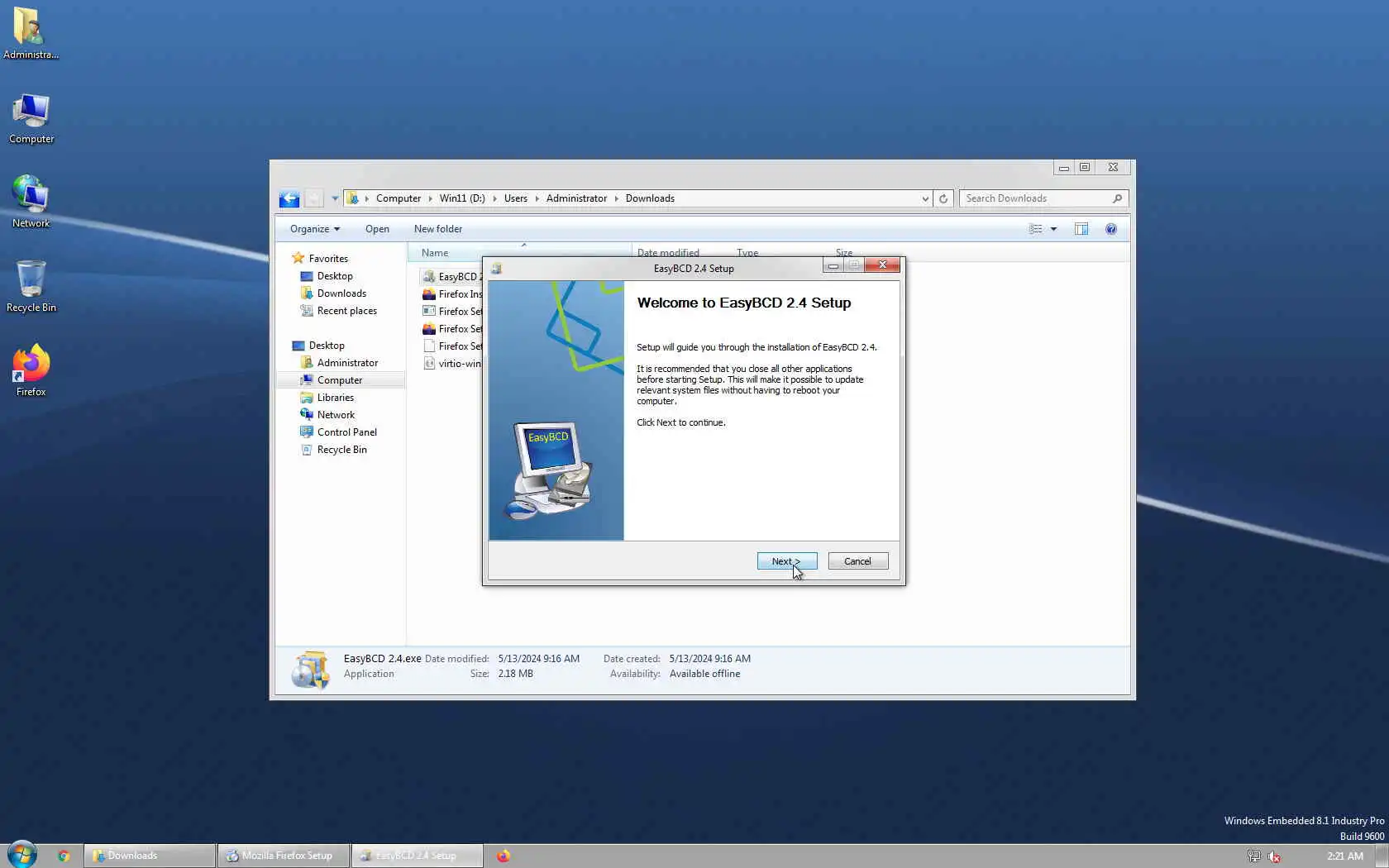The height and width of the screenshot is (868, 1389).
Task: Open Explorer help via the question mark icon
Action: click(1111, 229)
